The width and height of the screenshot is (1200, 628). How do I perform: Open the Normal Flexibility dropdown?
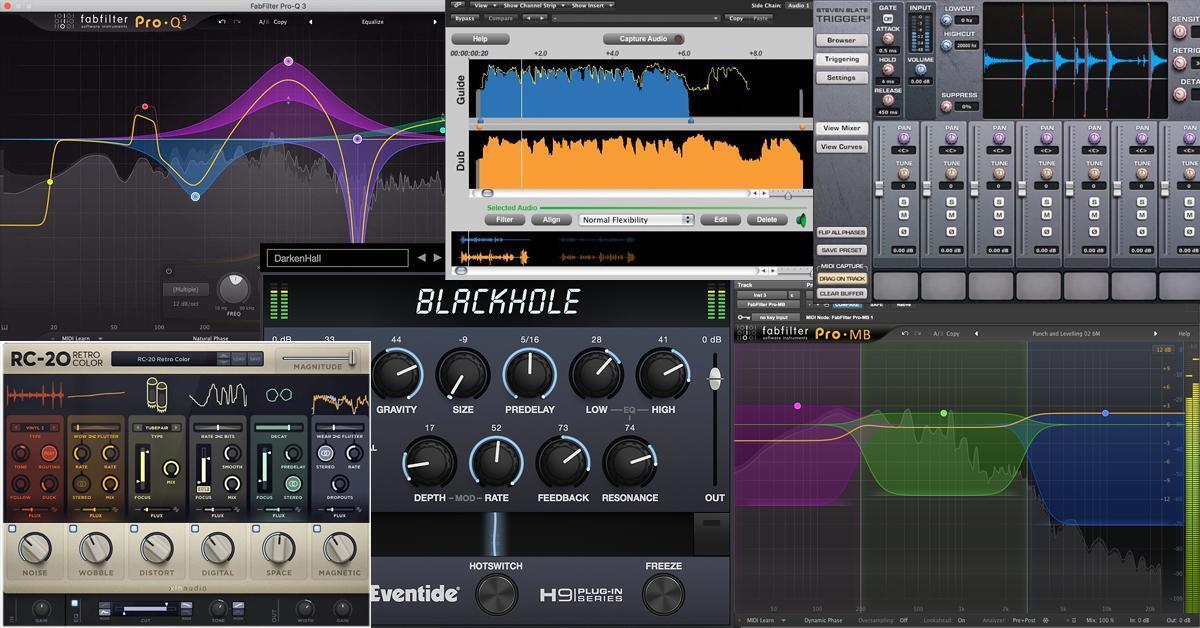636,220
